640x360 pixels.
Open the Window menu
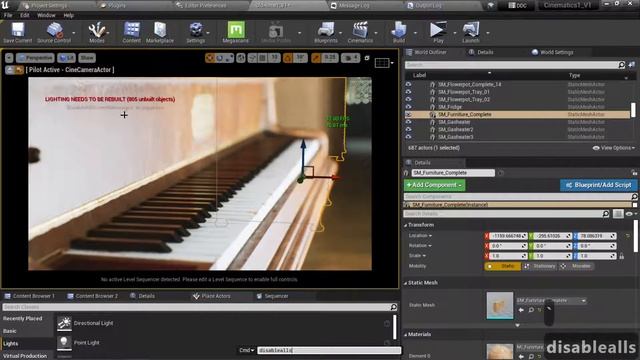coord(46,15)
